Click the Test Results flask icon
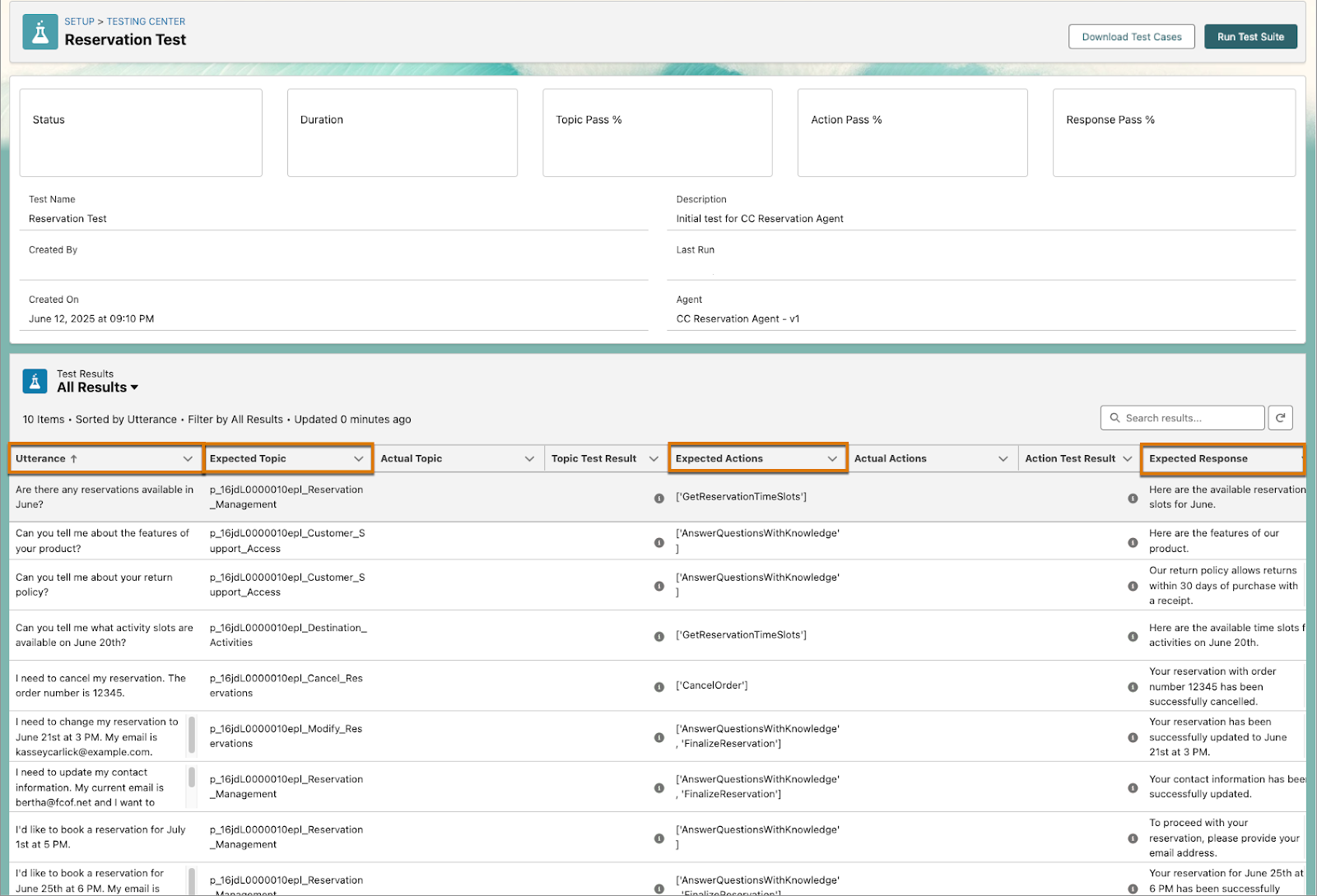Image resolution: width=1317 pixels, height=896 pixels. pos(35,381)
